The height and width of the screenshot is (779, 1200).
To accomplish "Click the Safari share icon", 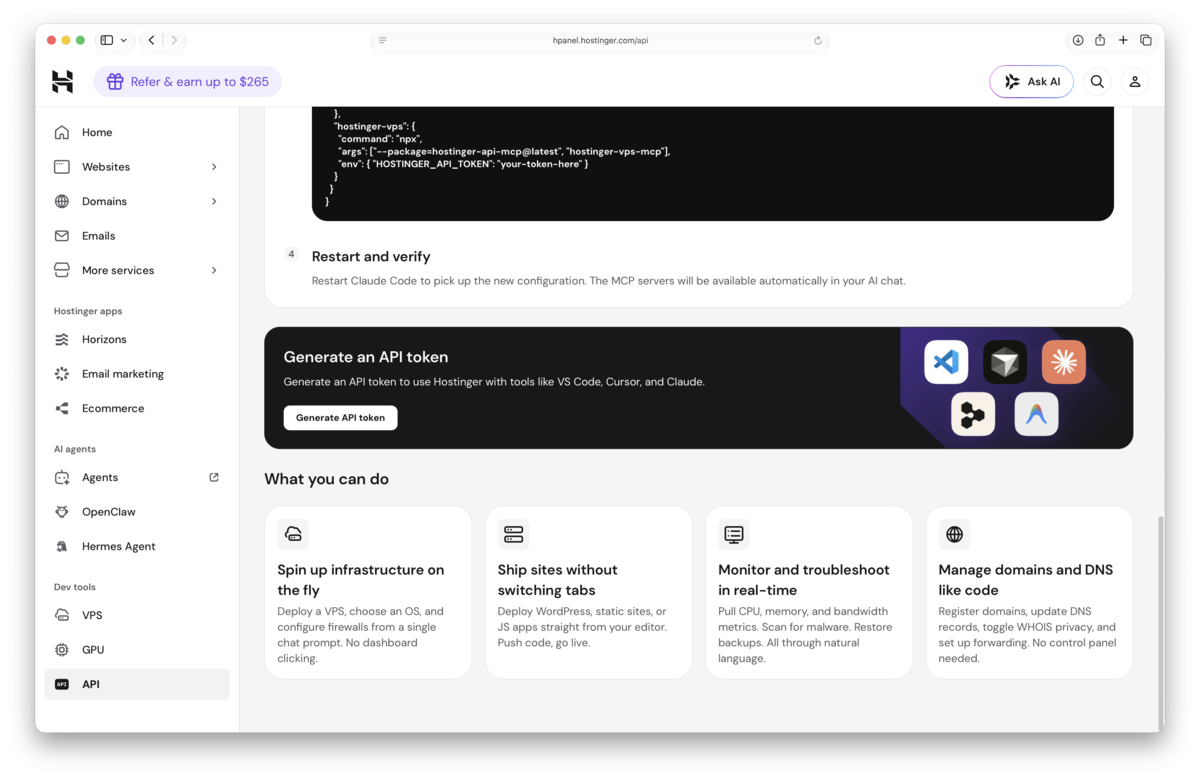I will tap(1100, 40).
